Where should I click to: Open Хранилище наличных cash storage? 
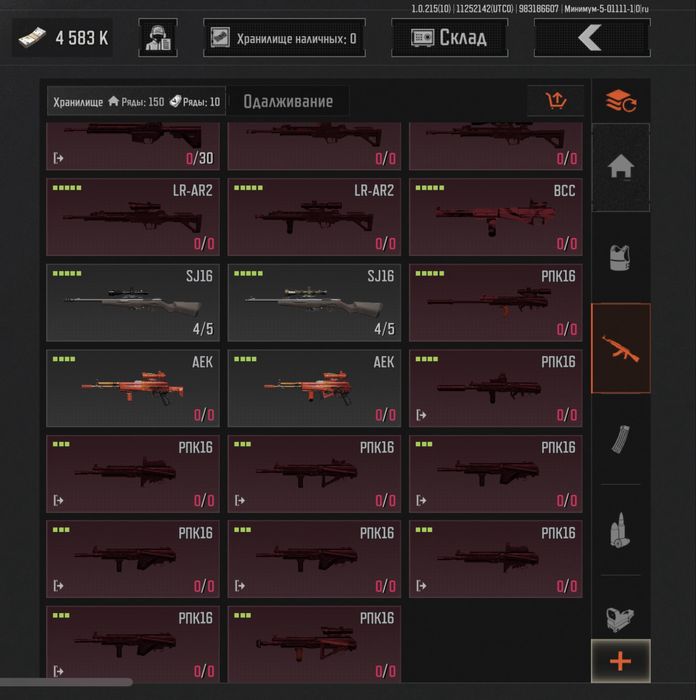[284, 38]
